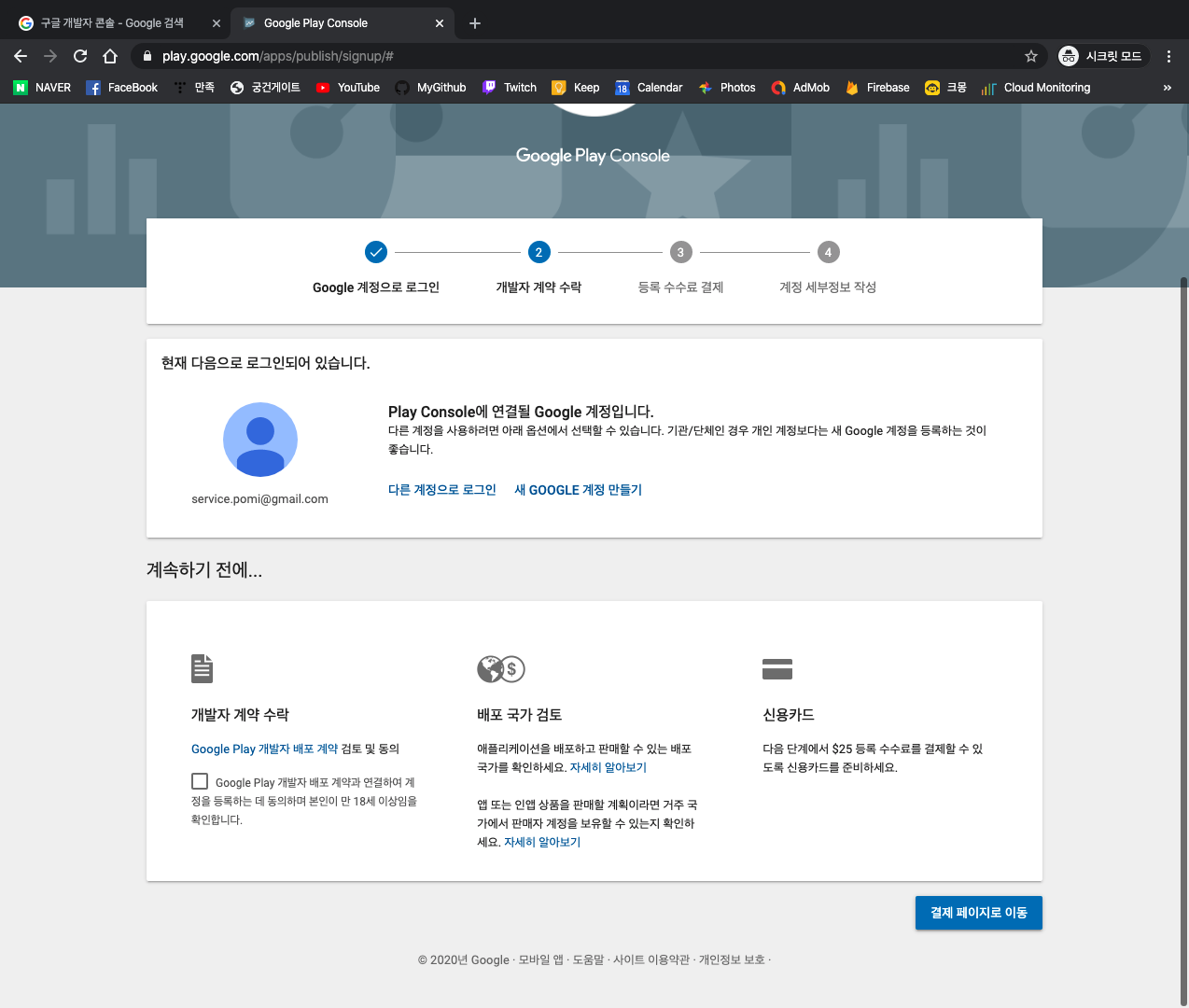Reload the Play Console page
Viewport: 1189px width, 1008px height.
[80, 56]
